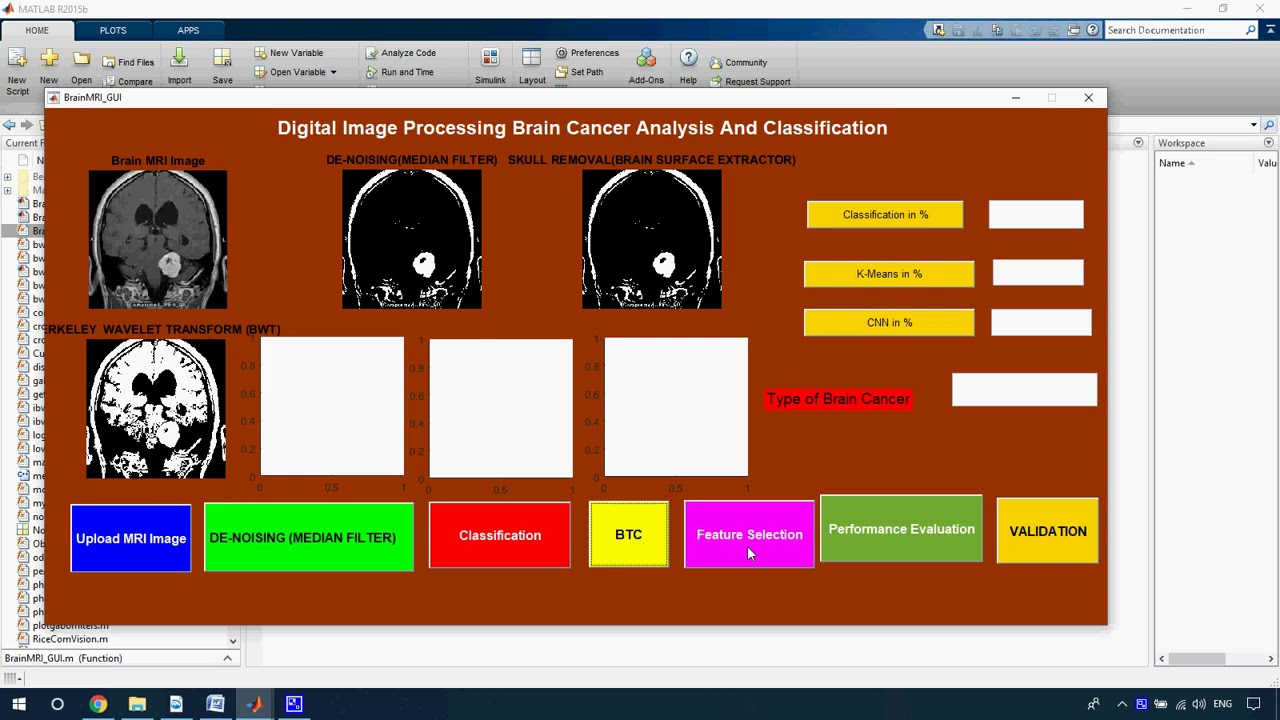Click the Classification in % result field
Image resolution: width=1280 pixels, height=720 pixels.
[1036, 214]
